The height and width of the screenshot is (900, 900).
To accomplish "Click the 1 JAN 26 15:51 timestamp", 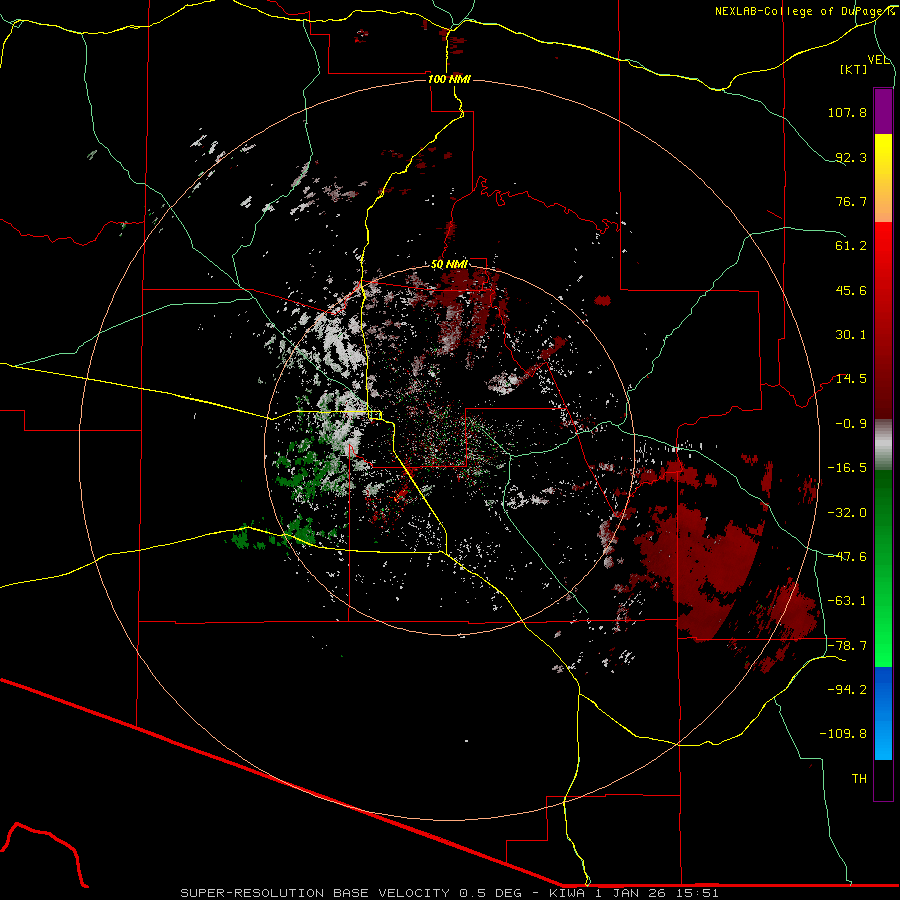I will (656, 893).
